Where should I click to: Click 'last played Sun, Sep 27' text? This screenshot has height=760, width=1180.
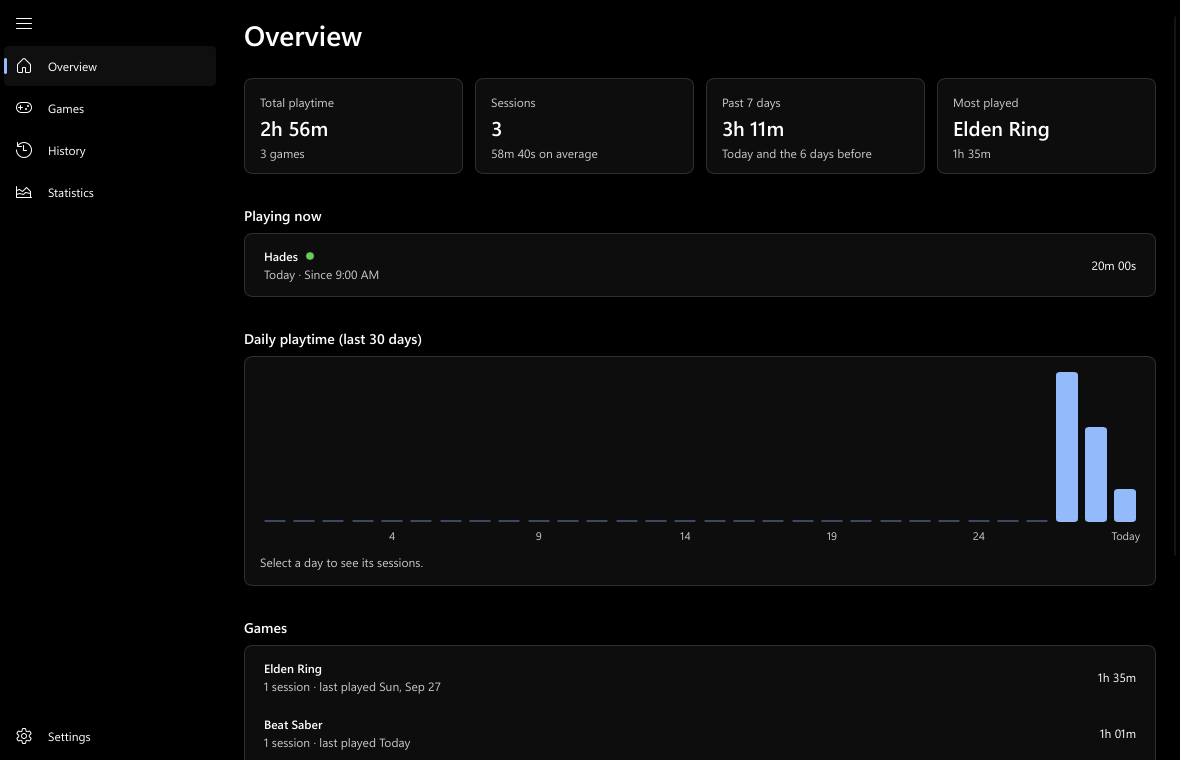point(380,687)
